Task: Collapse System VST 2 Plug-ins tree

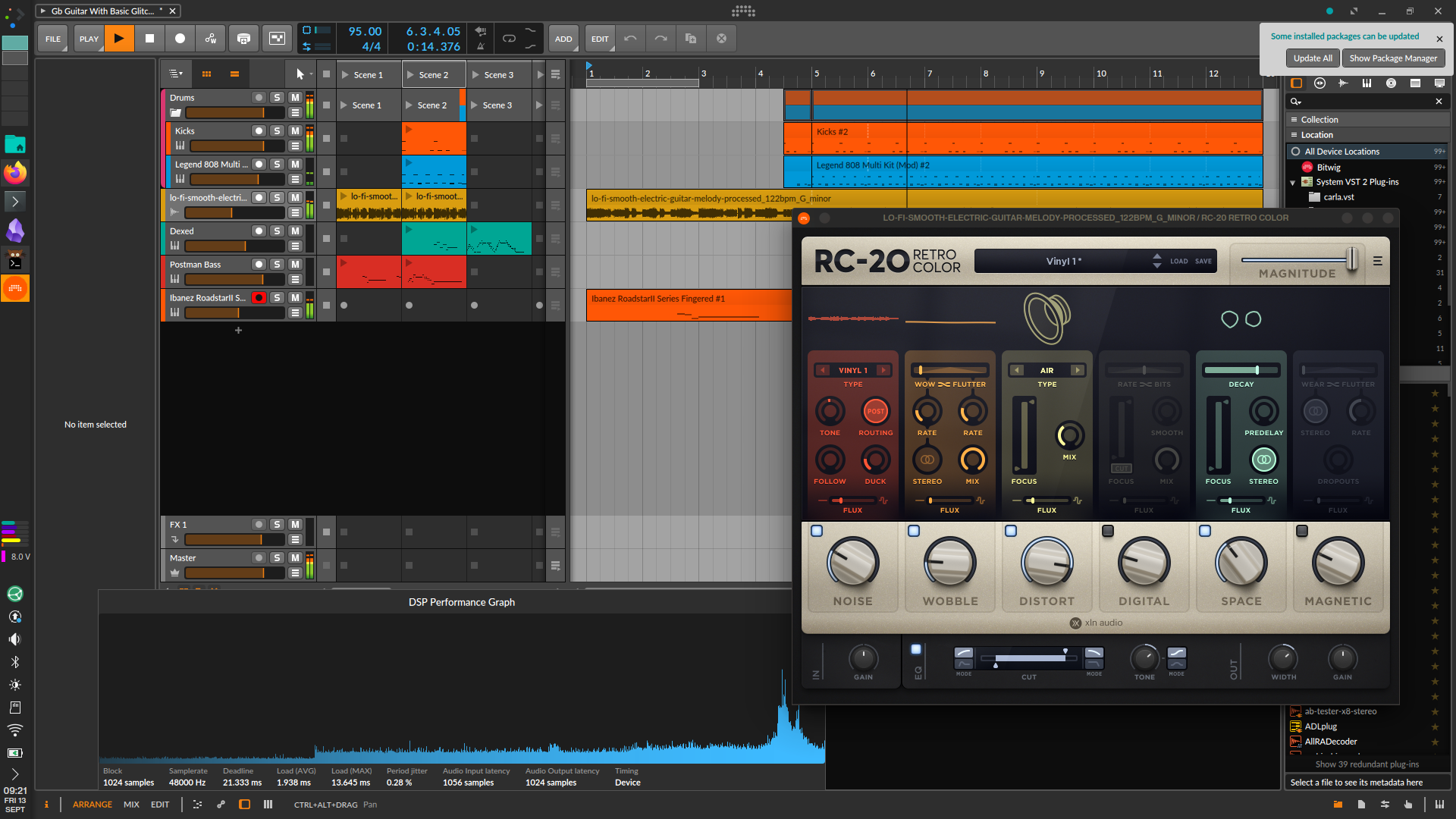Action: (x=1293, y=182)
